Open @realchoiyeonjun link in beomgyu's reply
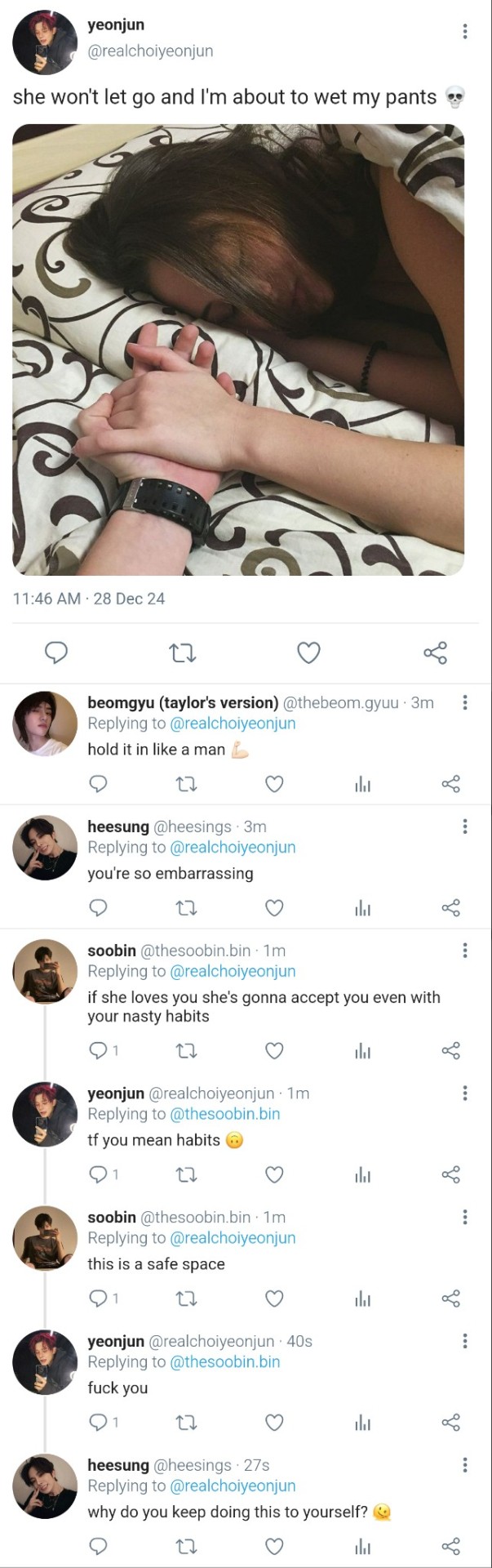Viewport: 492px width, 1568px height. 233,724
